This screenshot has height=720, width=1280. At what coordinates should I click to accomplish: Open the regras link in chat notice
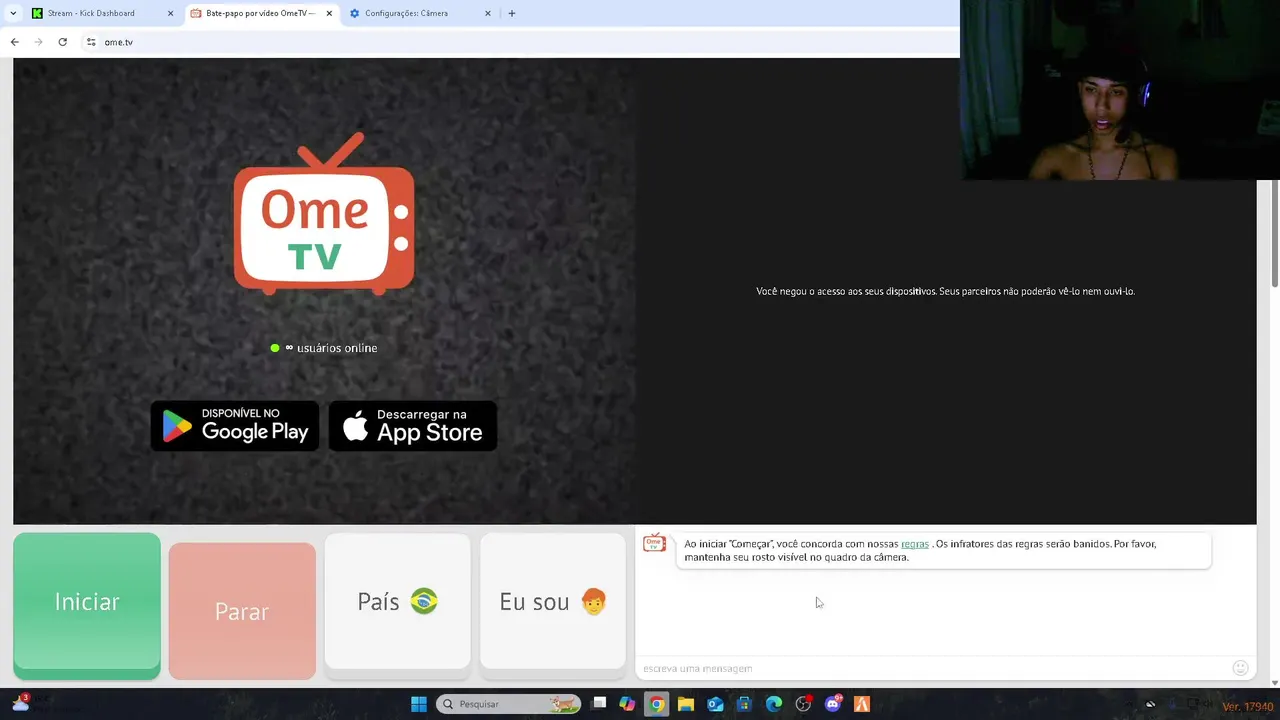pyautogui.click(x=915, y=544)
